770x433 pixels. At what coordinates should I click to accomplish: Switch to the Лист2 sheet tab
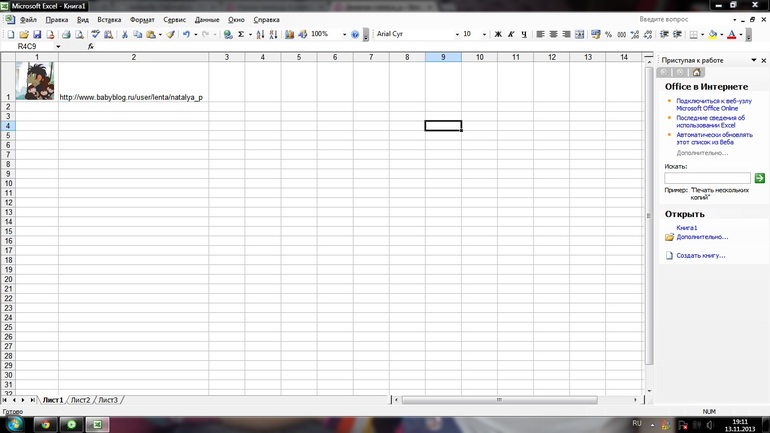(80, 400)
